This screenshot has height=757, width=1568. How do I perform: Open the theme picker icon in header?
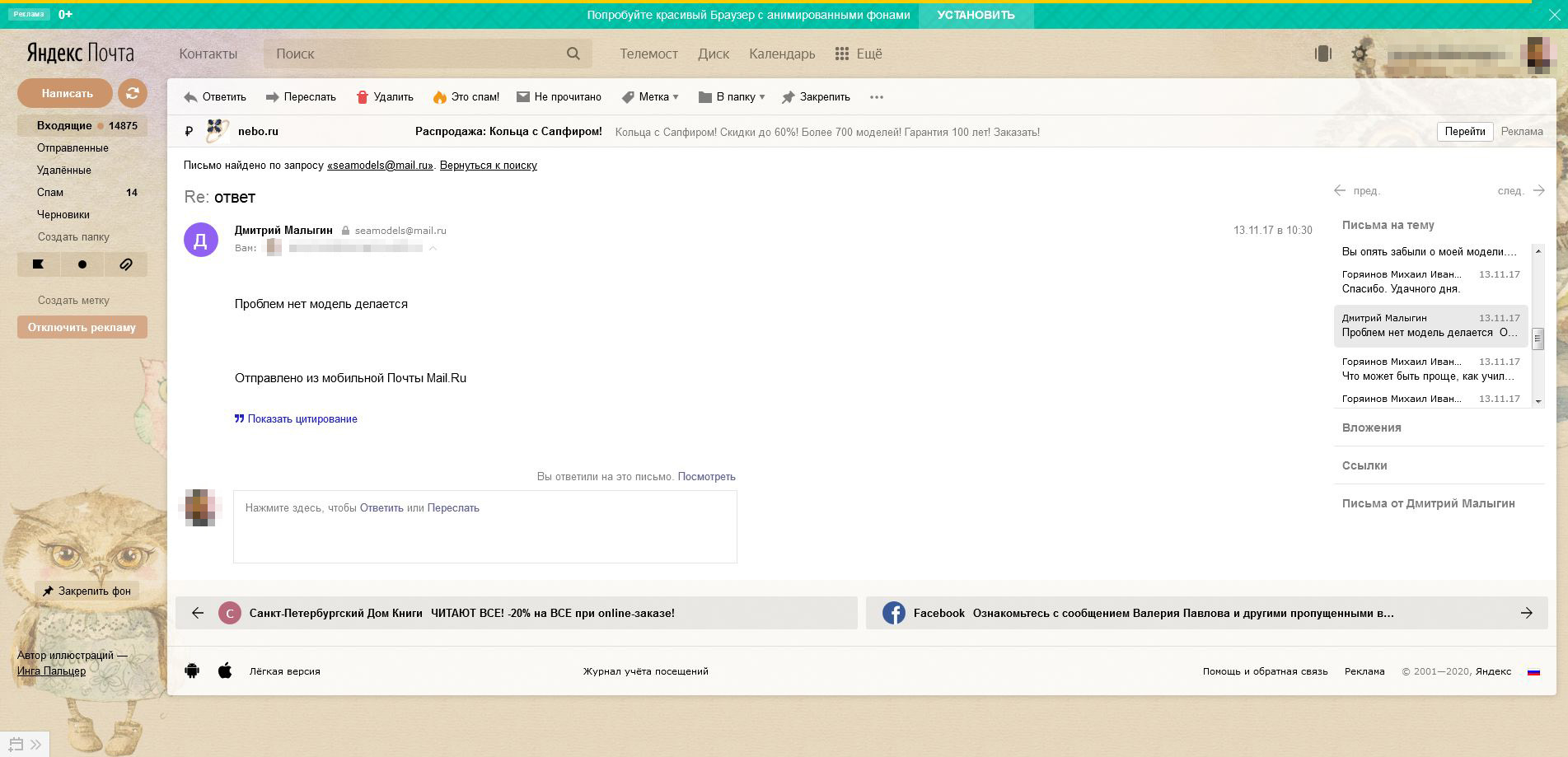(1323, 54)
